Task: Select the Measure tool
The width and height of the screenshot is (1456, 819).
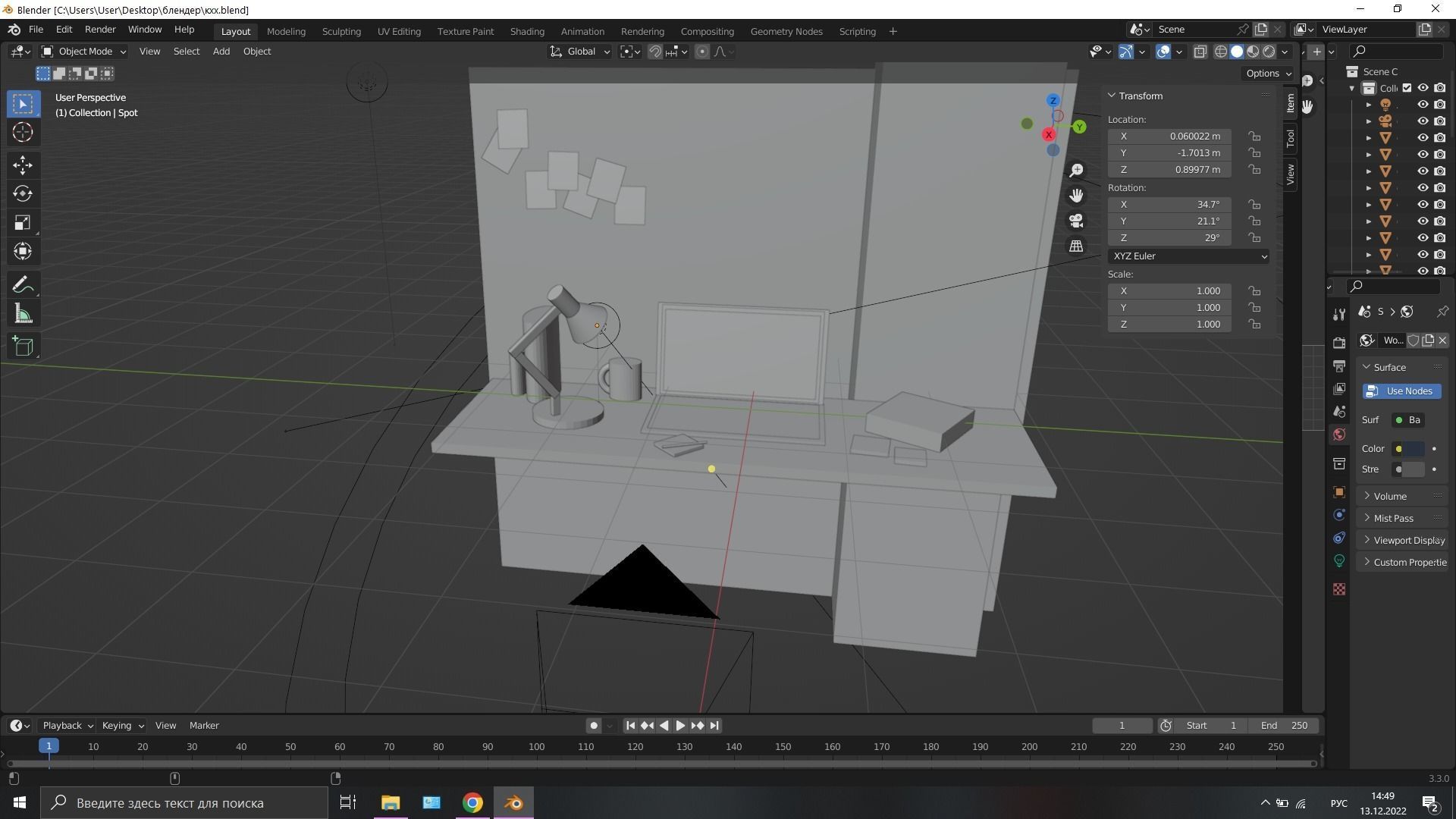Action: 23,314
